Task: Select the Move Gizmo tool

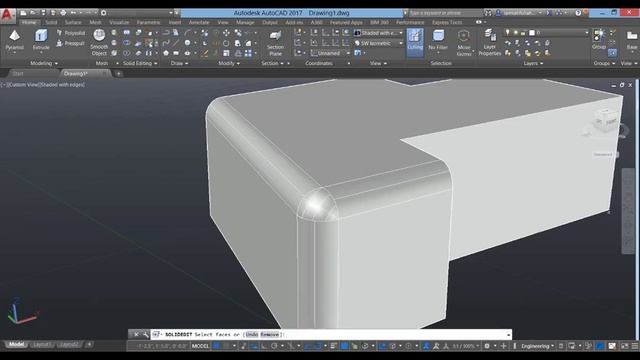Action: pos(464,42)
